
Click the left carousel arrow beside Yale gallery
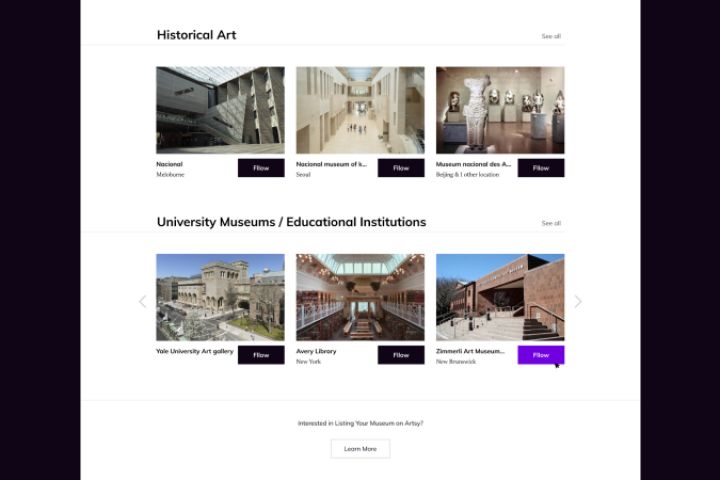[x=142, y=301]
